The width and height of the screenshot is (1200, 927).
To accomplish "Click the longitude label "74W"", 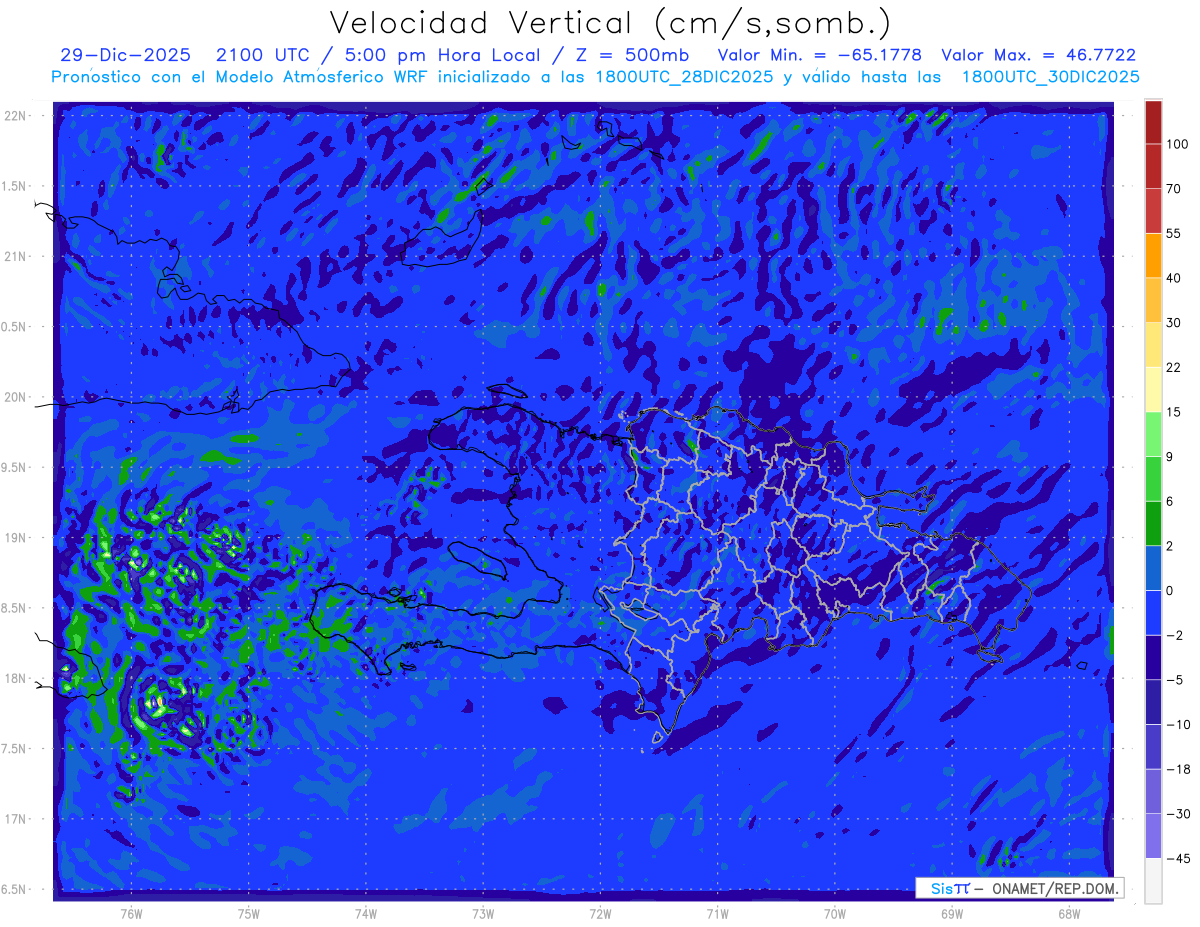I will click(x=366, y=914).
